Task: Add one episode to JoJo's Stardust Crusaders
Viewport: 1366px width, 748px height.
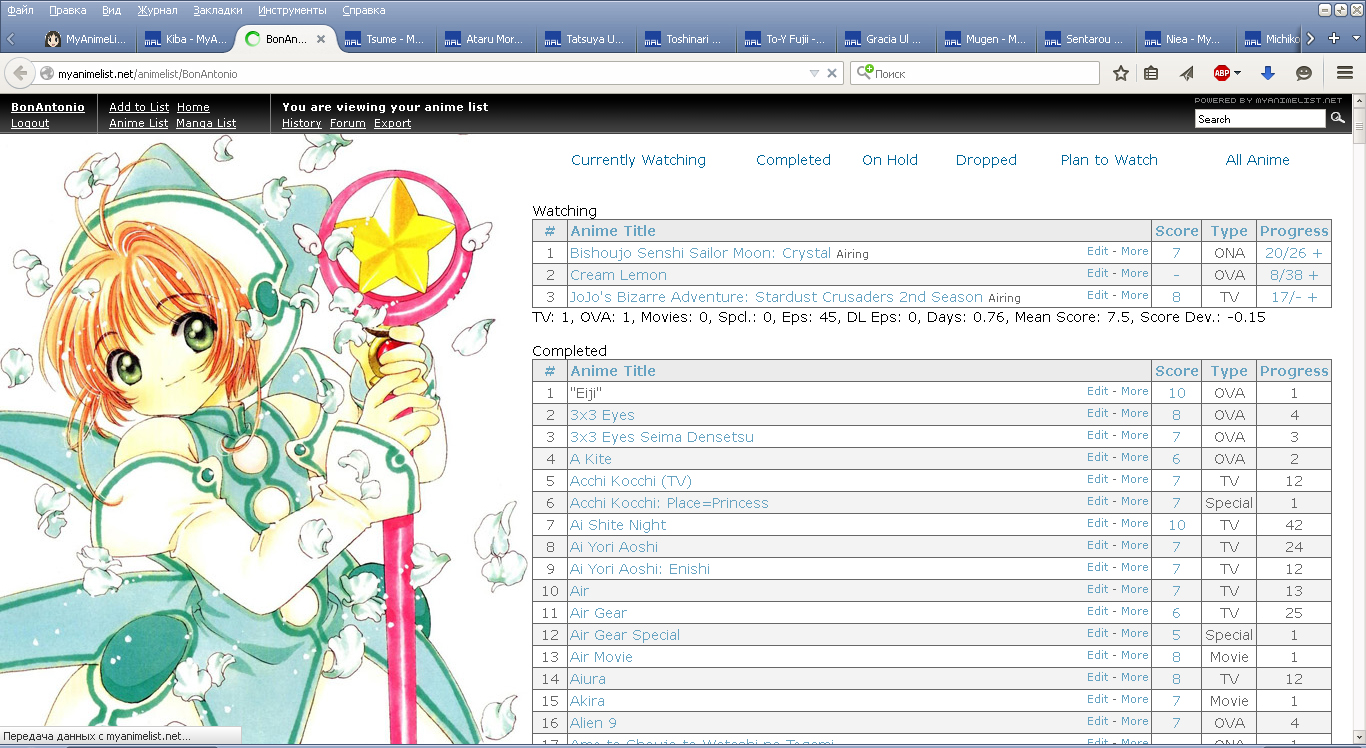Action: (x=1312, y=297)
